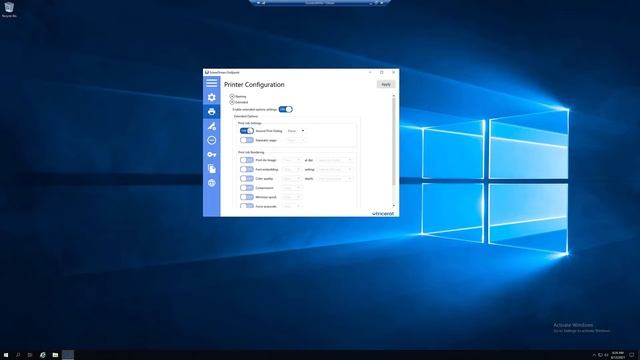Turn off the Second Print Dialog switch
The image size is (640, 360).
247,131
